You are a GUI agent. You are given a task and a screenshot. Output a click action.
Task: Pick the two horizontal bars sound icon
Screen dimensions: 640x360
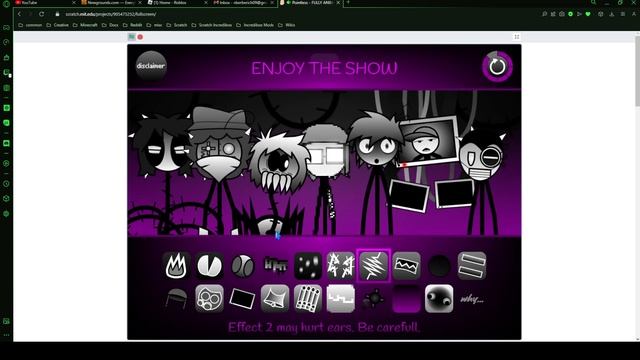tap(472, 266)
